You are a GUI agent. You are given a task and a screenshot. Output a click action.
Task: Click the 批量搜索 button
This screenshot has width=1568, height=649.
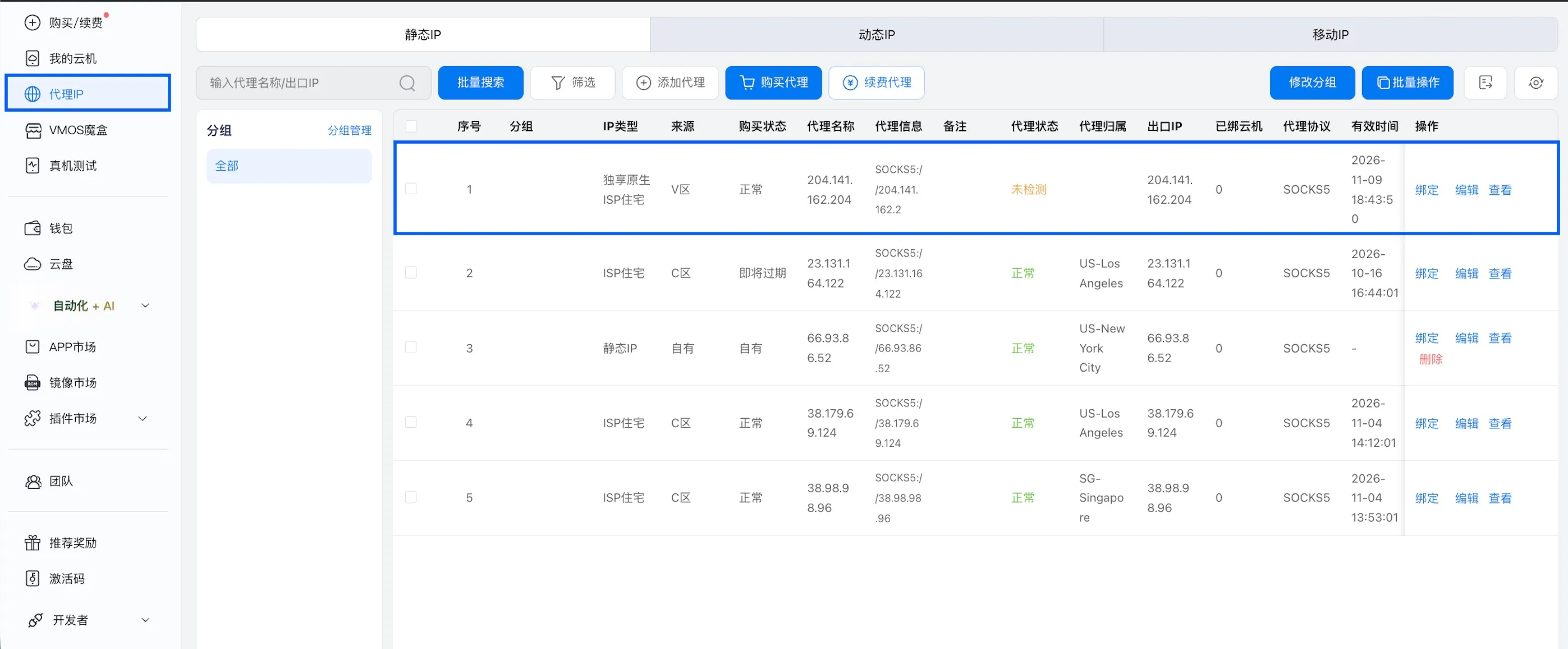click(481, 83)
